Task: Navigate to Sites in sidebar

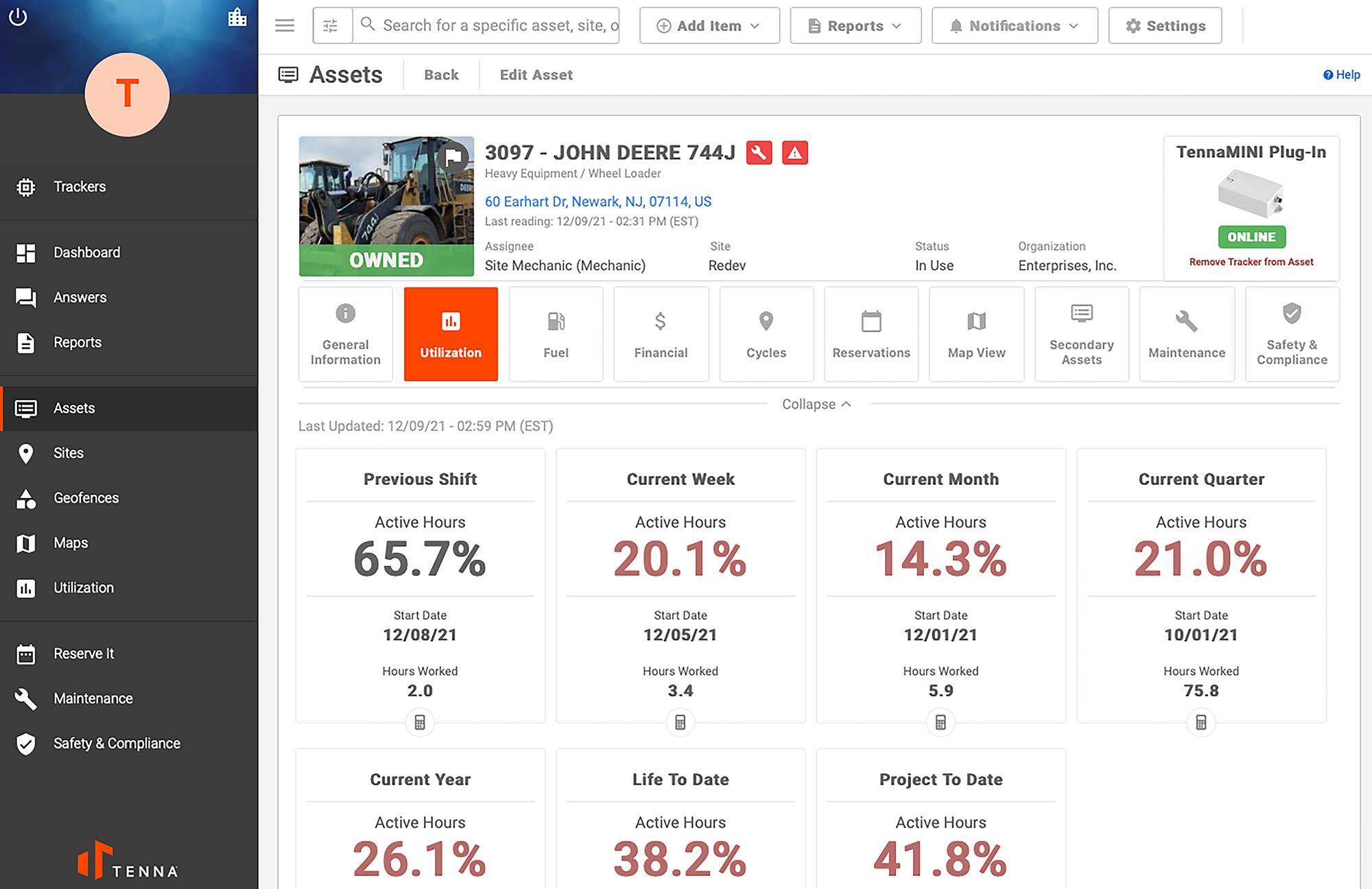Action: pyautogui.click(x=68, y=452)
